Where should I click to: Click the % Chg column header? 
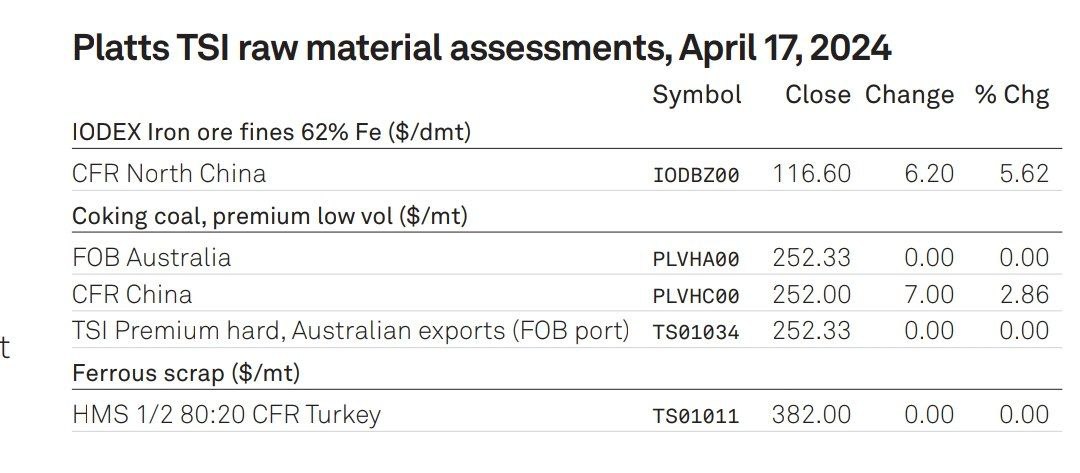tap(1012, 95)
